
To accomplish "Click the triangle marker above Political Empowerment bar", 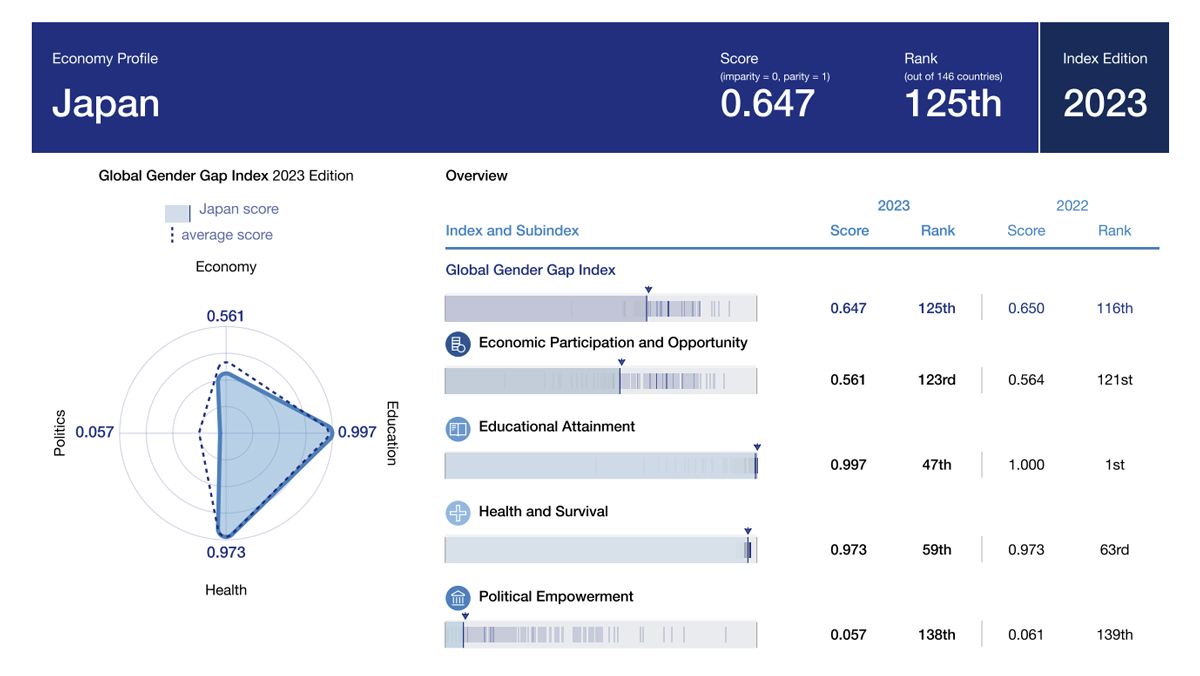I will [x=465, y=617].
